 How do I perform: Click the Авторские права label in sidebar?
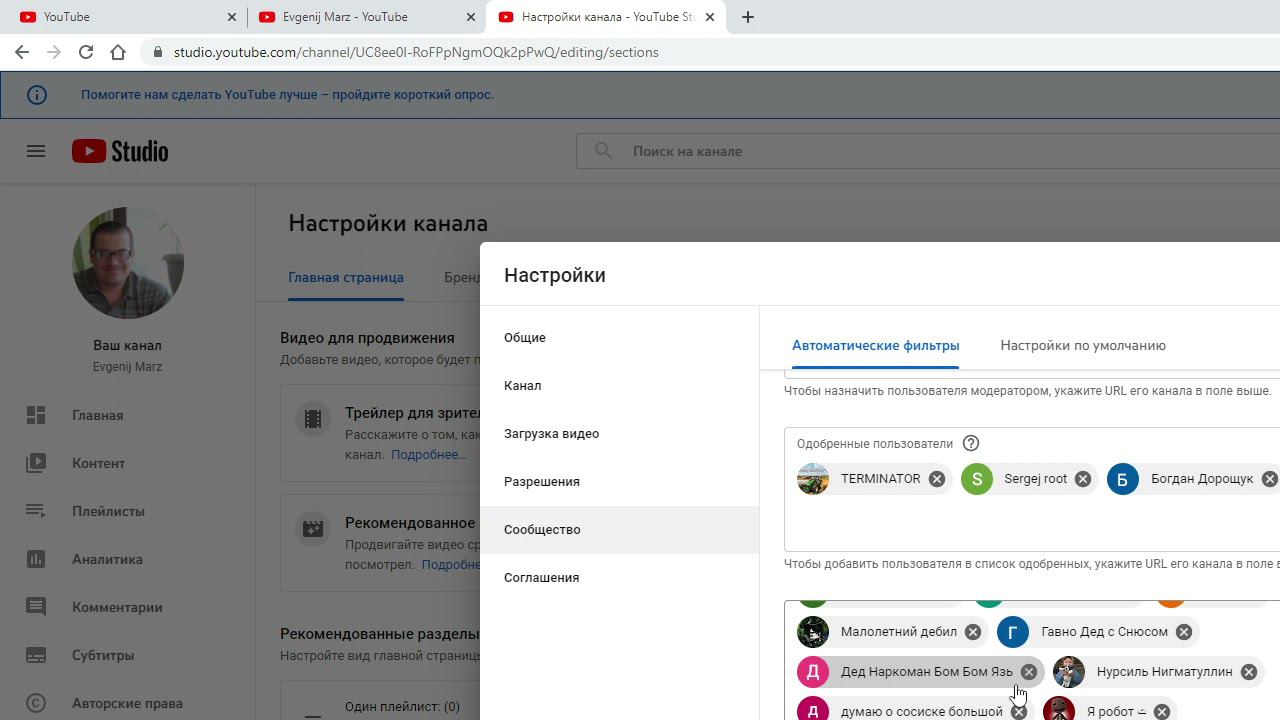[x=127, y=703]
